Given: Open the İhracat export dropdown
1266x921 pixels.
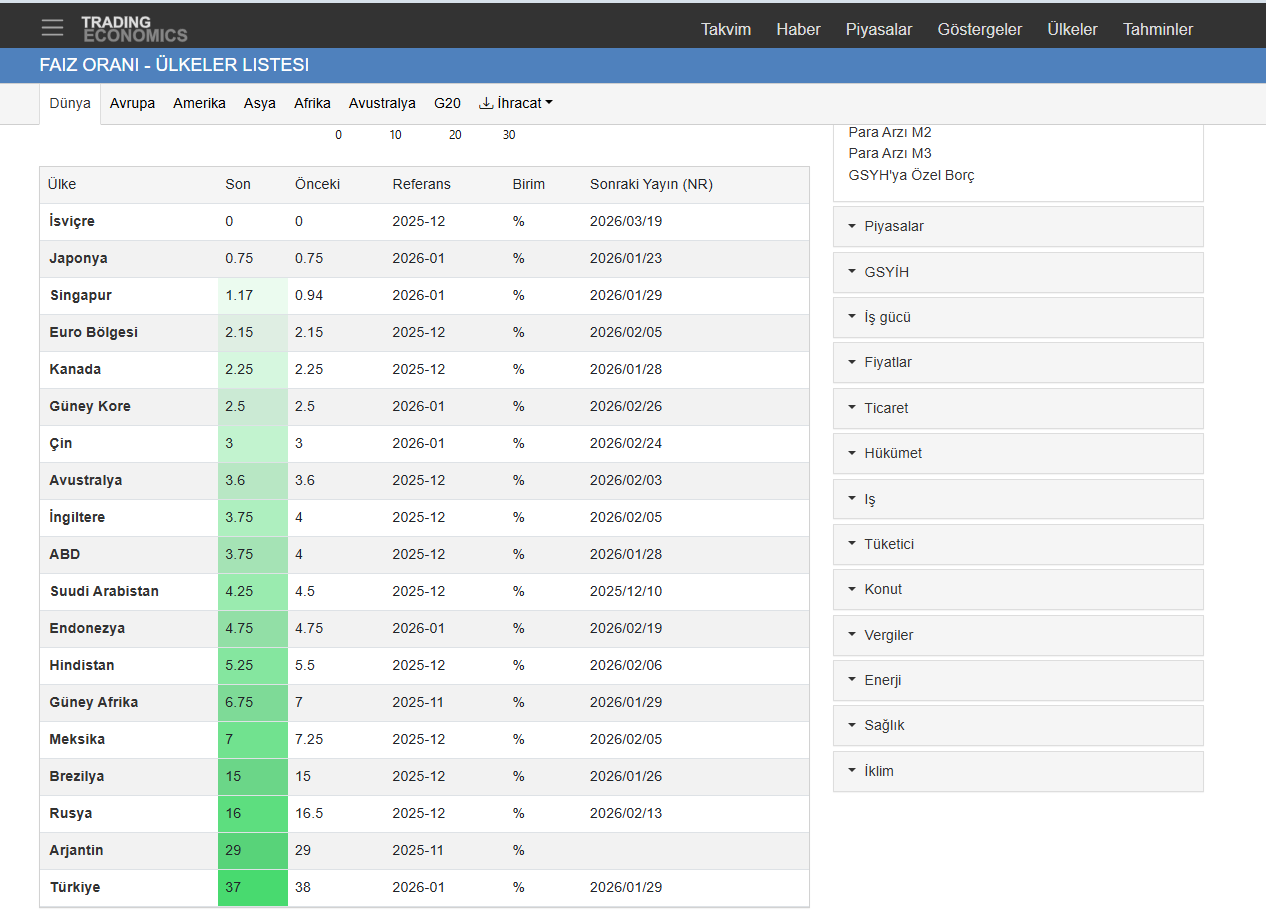Looking at the screenshot, I should tap(516, 103).
